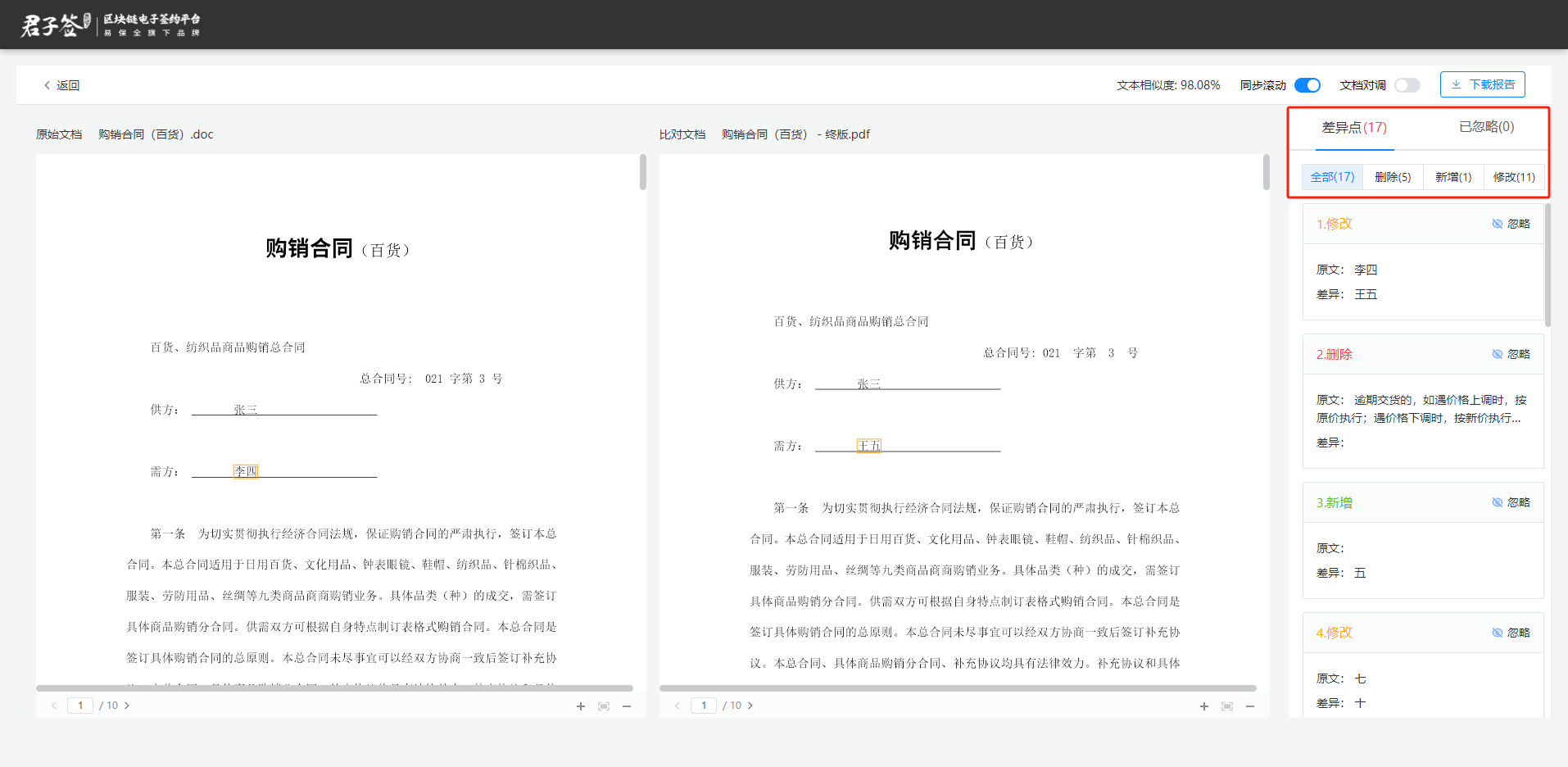The width and height of the screenshot is (1568, 767).
Task: Ignore difference 1.修改
Action: [1511, 224]
